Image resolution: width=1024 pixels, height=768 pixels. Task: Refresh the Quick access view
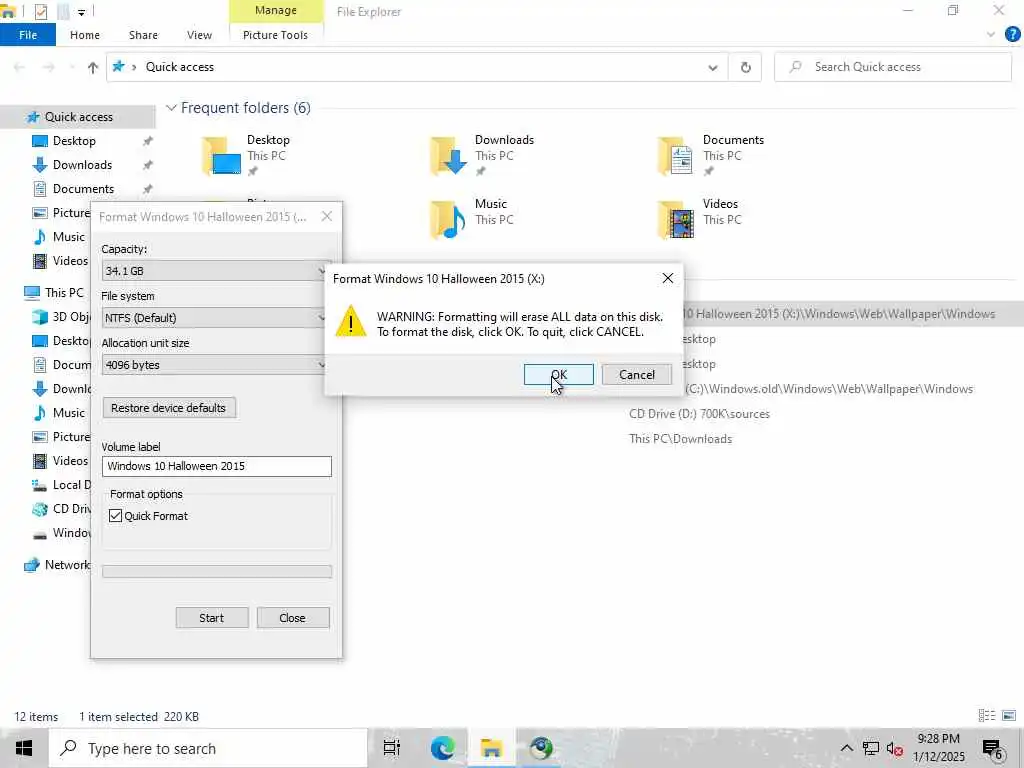pos(746,67)
